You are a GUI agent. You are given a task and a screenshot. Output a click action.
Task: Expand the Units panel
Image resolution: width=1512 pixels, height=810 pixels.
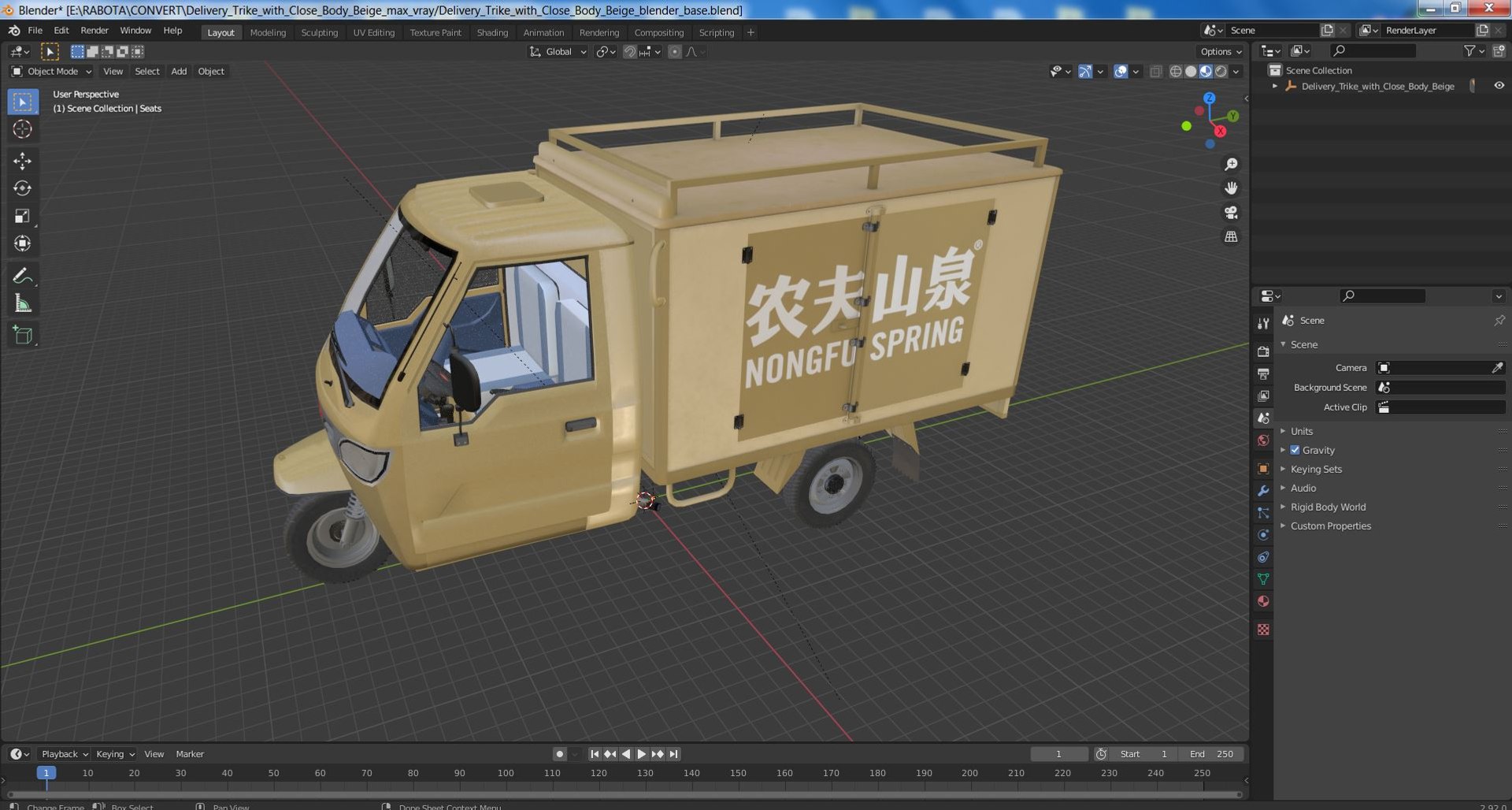[x=1302, y=431]
